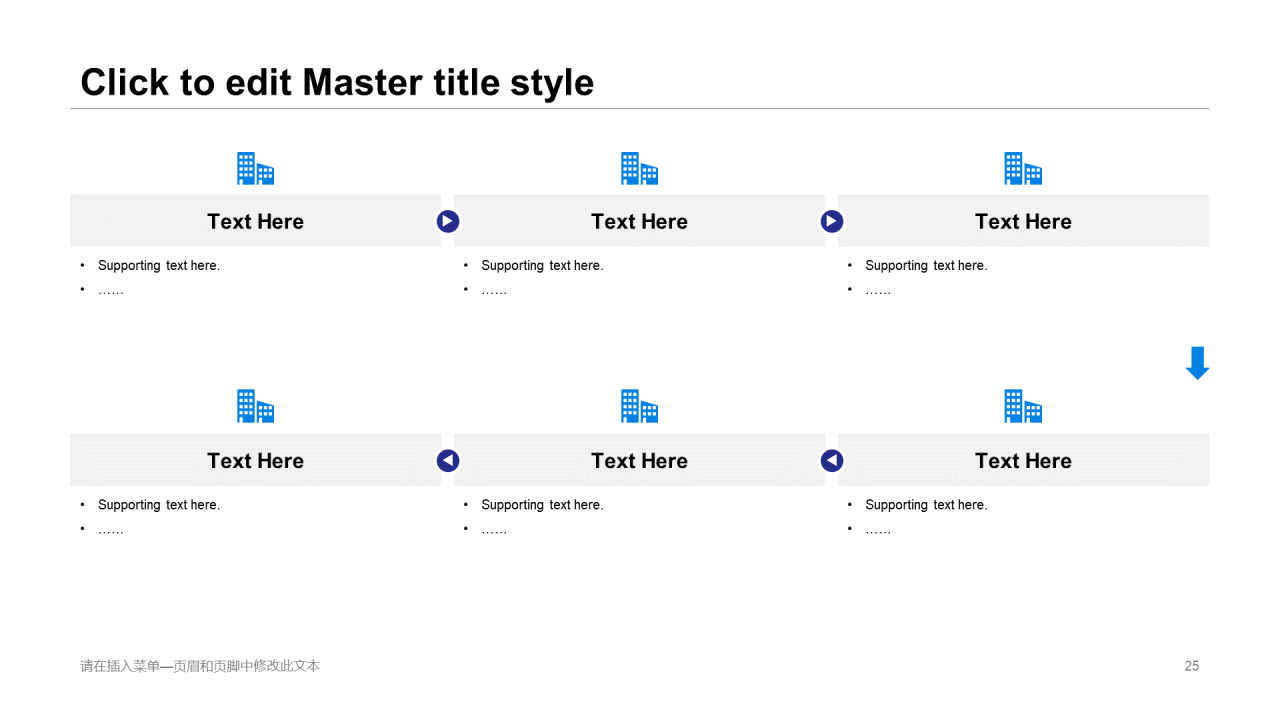The width and height of the screenshot is (1280, 720).
Task: Select the building icon above the top-middle block
Action: click(x=639, y=169)
